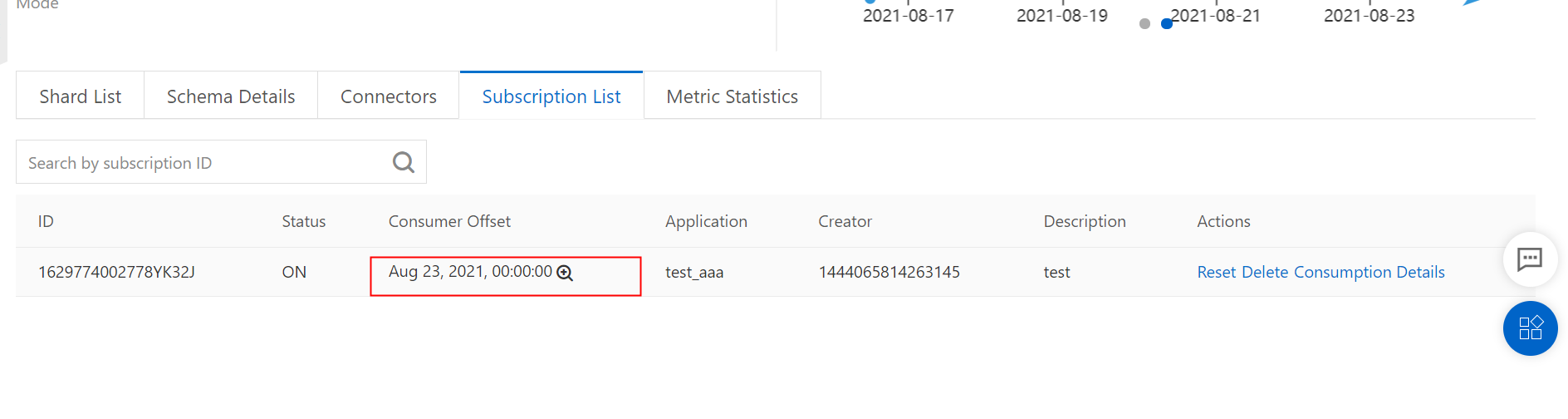The image size is (1568, 419).
Task: Click the 2021-08-23 date label on the chart
Action: [1369, 16]
